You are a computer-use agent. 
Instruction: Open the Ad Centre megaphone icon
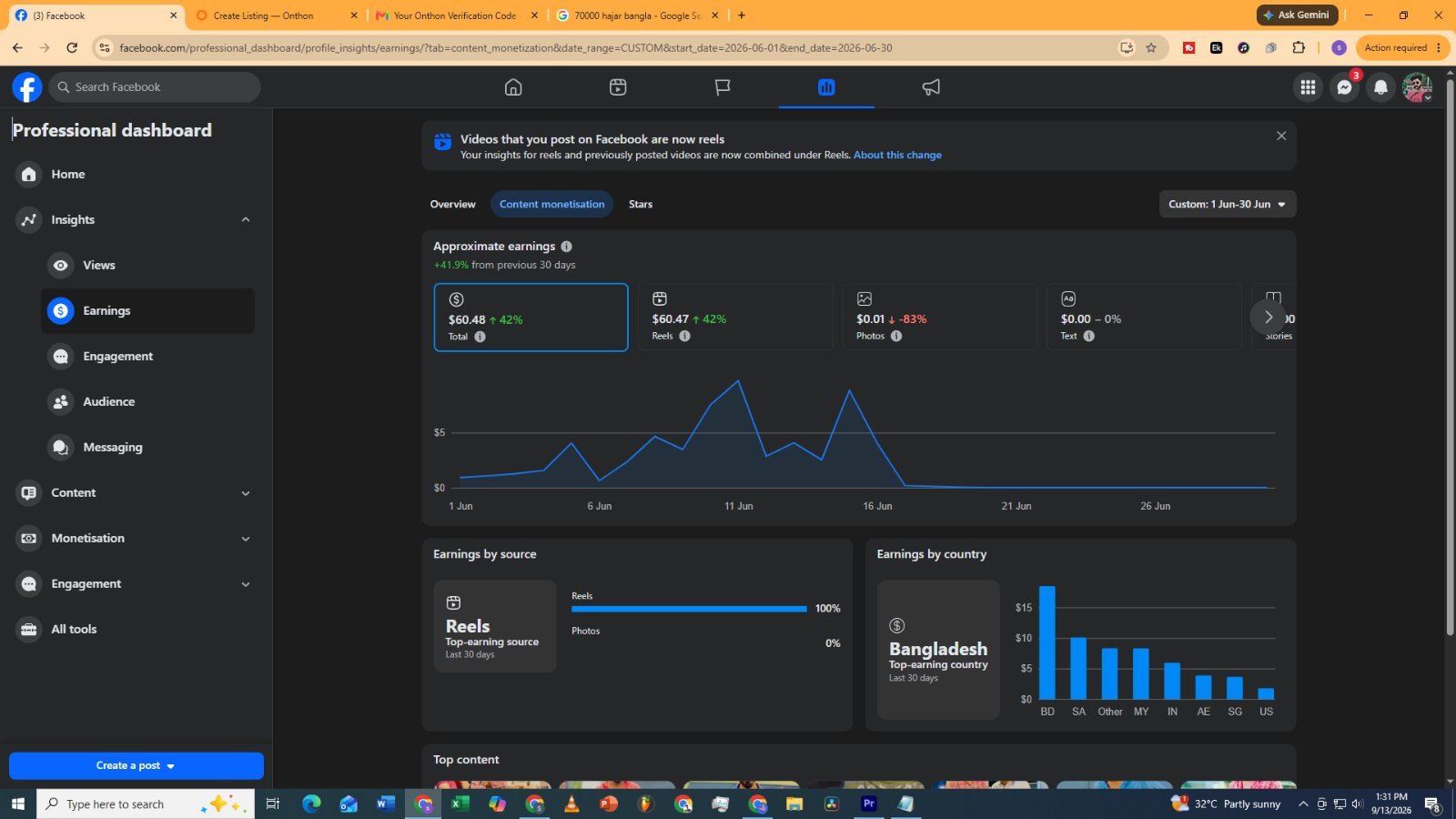(931, 87)
